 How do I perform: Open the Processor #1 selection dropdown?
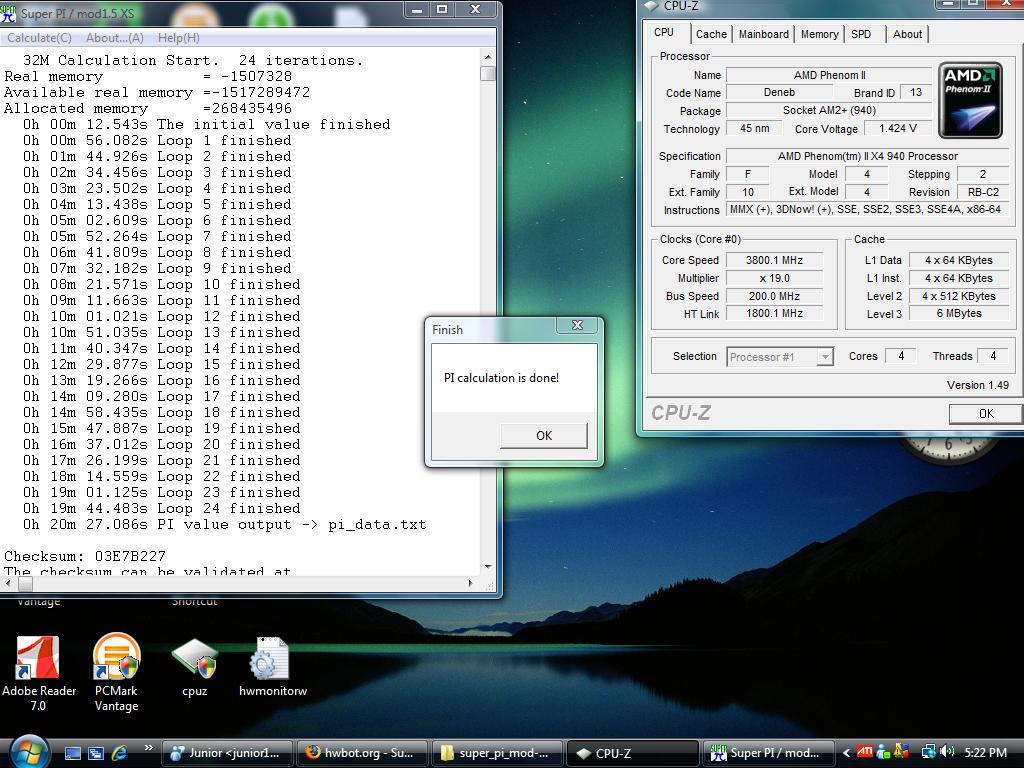[780, 357]
